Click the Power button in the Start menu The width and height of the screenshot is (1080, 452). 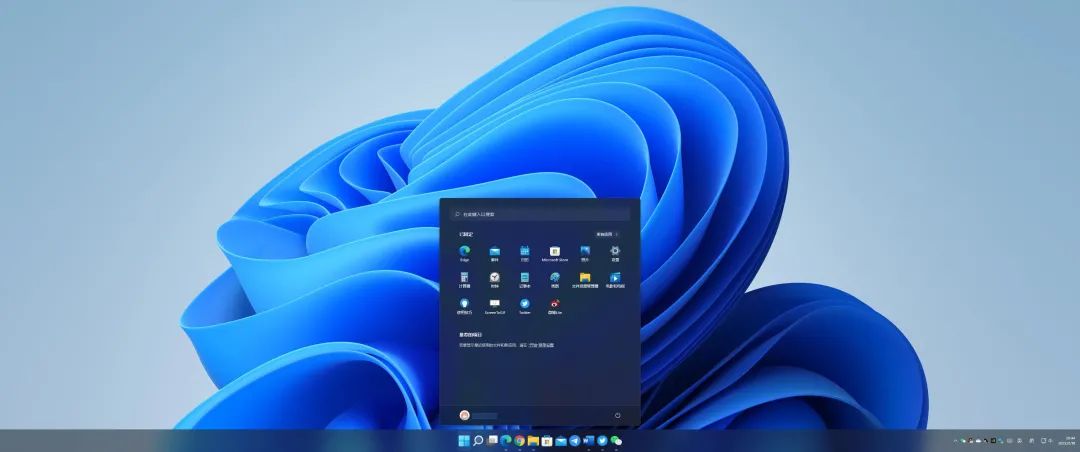point(617,415)
